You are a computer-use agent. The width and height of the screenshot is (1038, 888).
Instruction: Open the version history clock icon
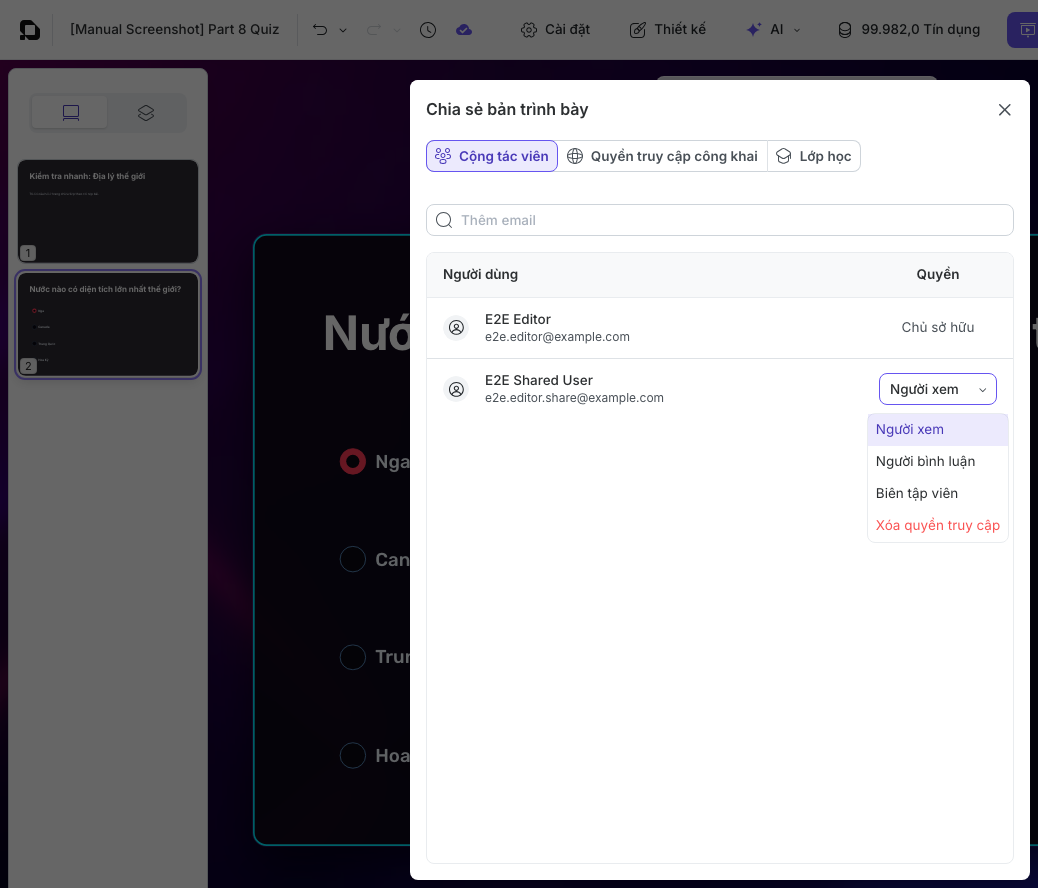pyautogui.click(x=428, y=30)
